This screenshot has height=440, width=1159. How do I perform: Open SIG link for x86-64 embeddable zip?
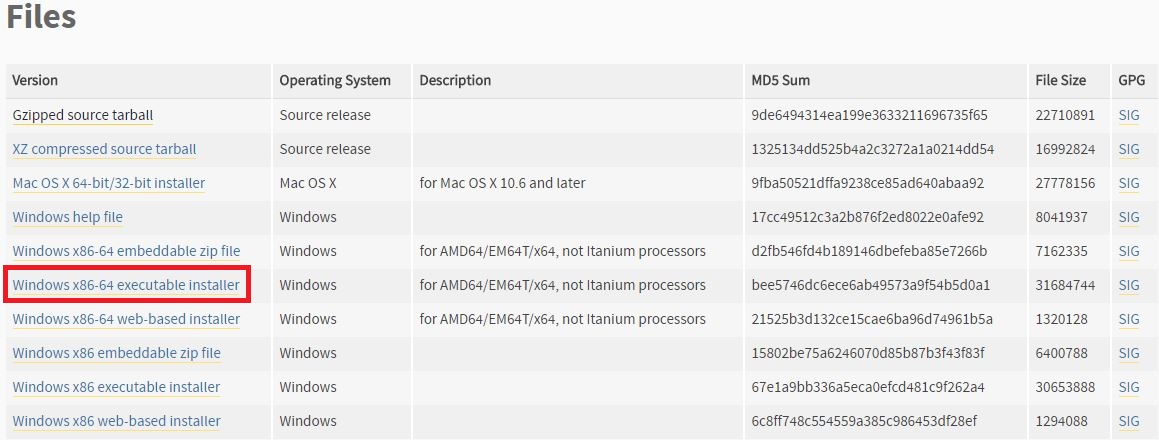click(1129, 251)
